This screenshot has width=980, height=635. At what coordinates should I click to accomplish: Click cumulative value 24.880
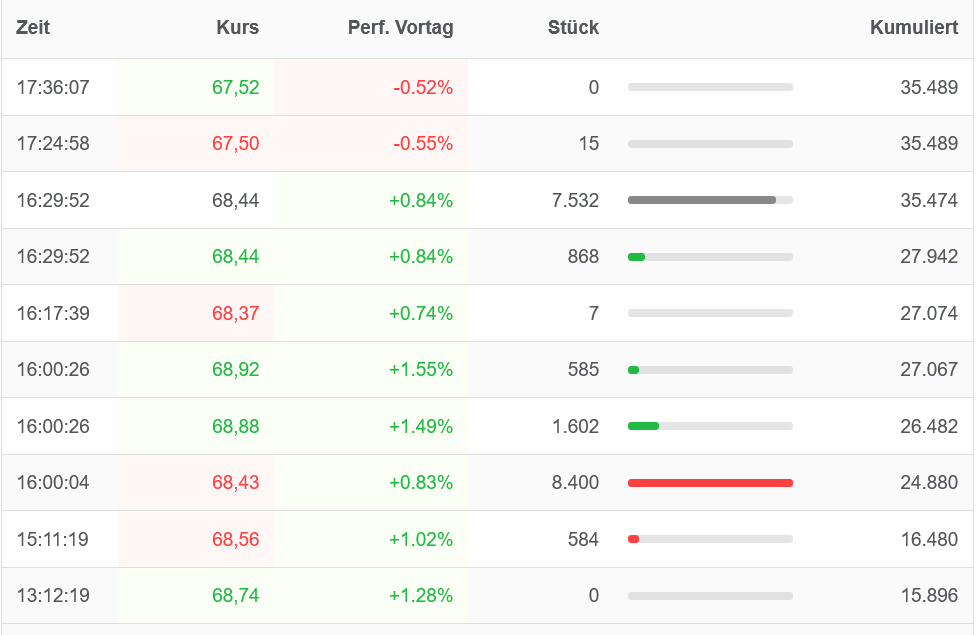click(929, 483)
